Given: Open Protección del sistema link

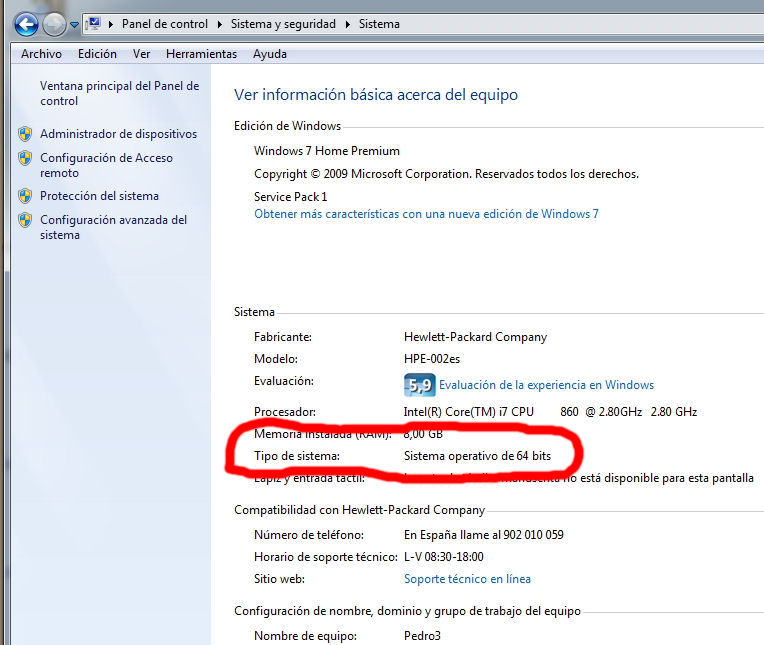Looking at the screenshot, I should pyautogui.click(x=99, y=196).
